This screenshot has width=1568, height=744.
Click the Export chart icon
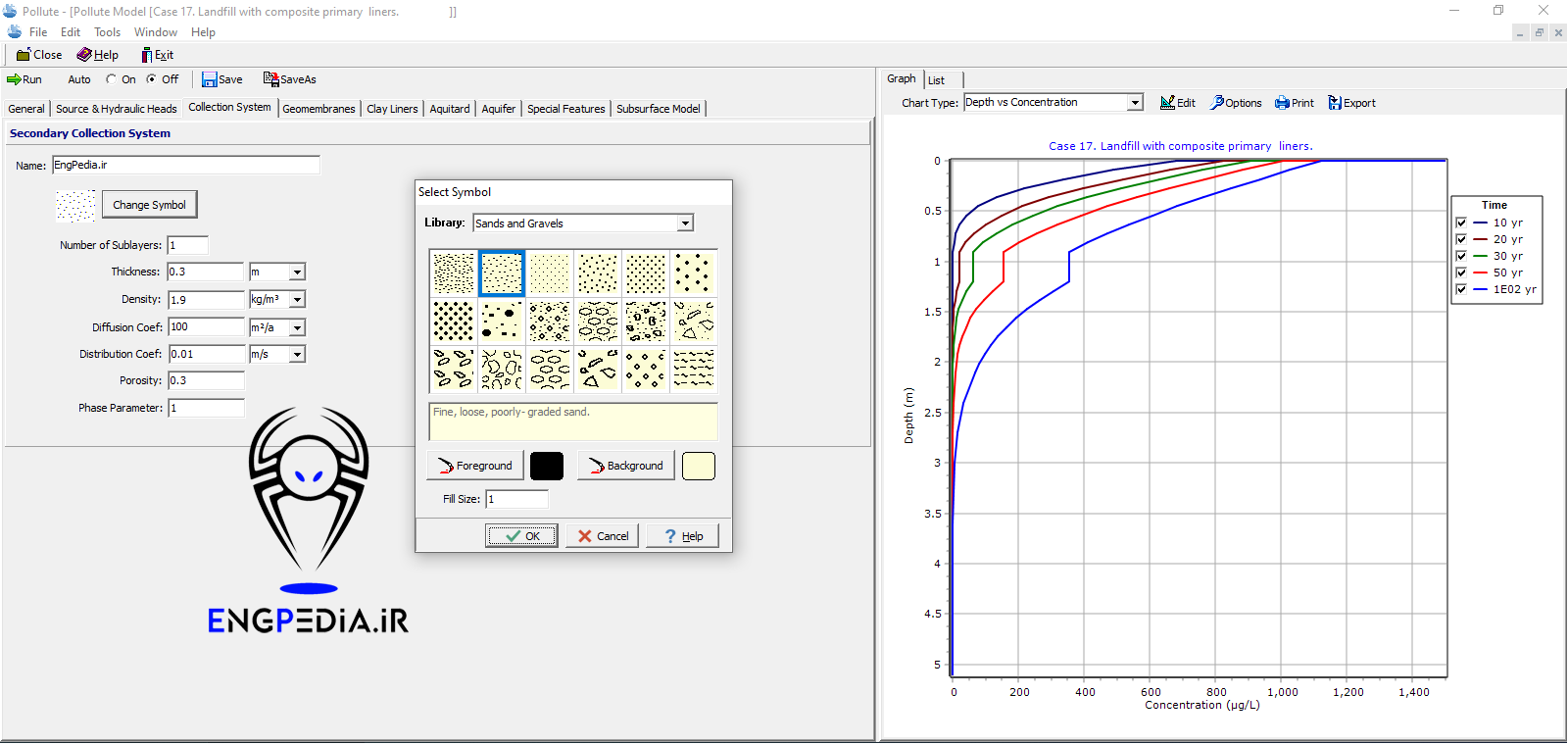(1351, 103)
